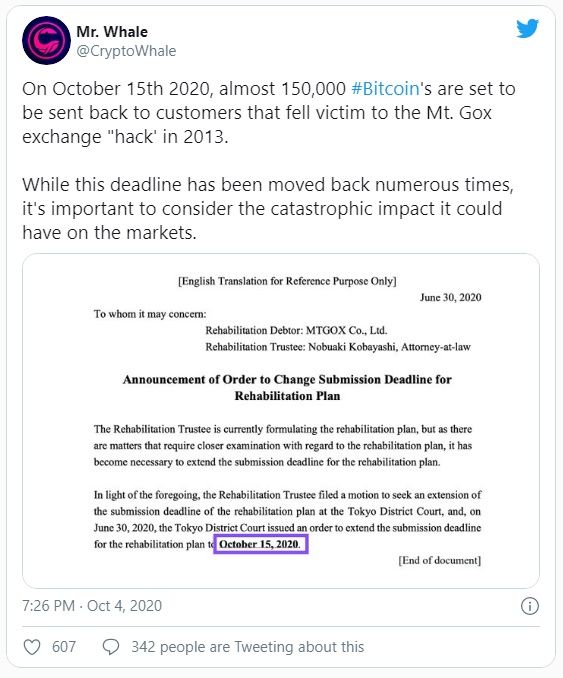The width and height of the screenshot is (563, 678).
Task: Click the 607 likes count
Action: click(x=64, y=647)
